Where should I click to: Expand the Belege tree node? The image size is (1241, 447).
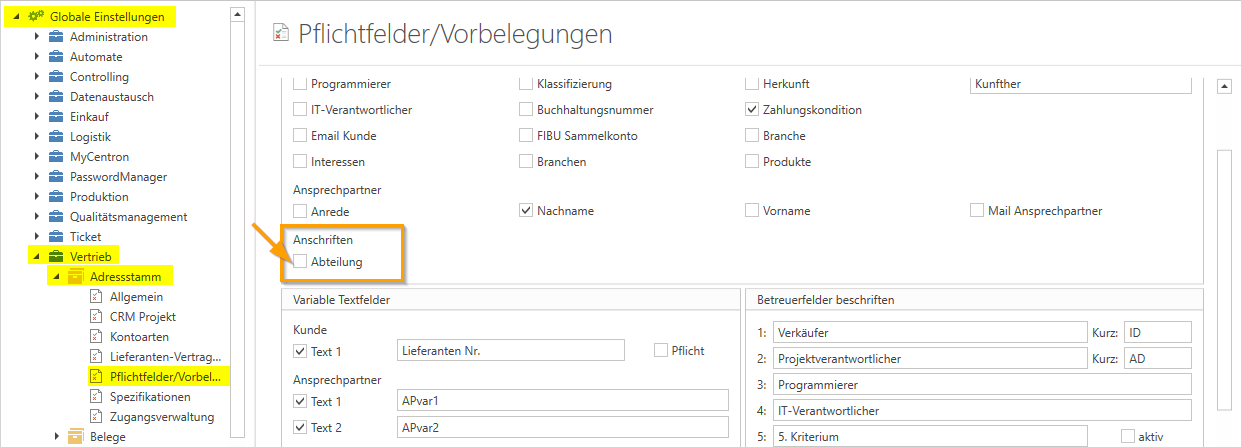[56, 436]
